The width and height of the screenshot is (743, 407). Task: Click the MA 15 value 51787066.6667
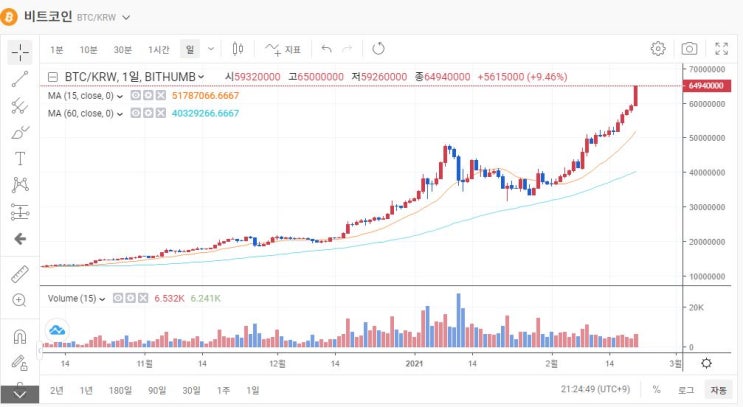pos(205,96)
